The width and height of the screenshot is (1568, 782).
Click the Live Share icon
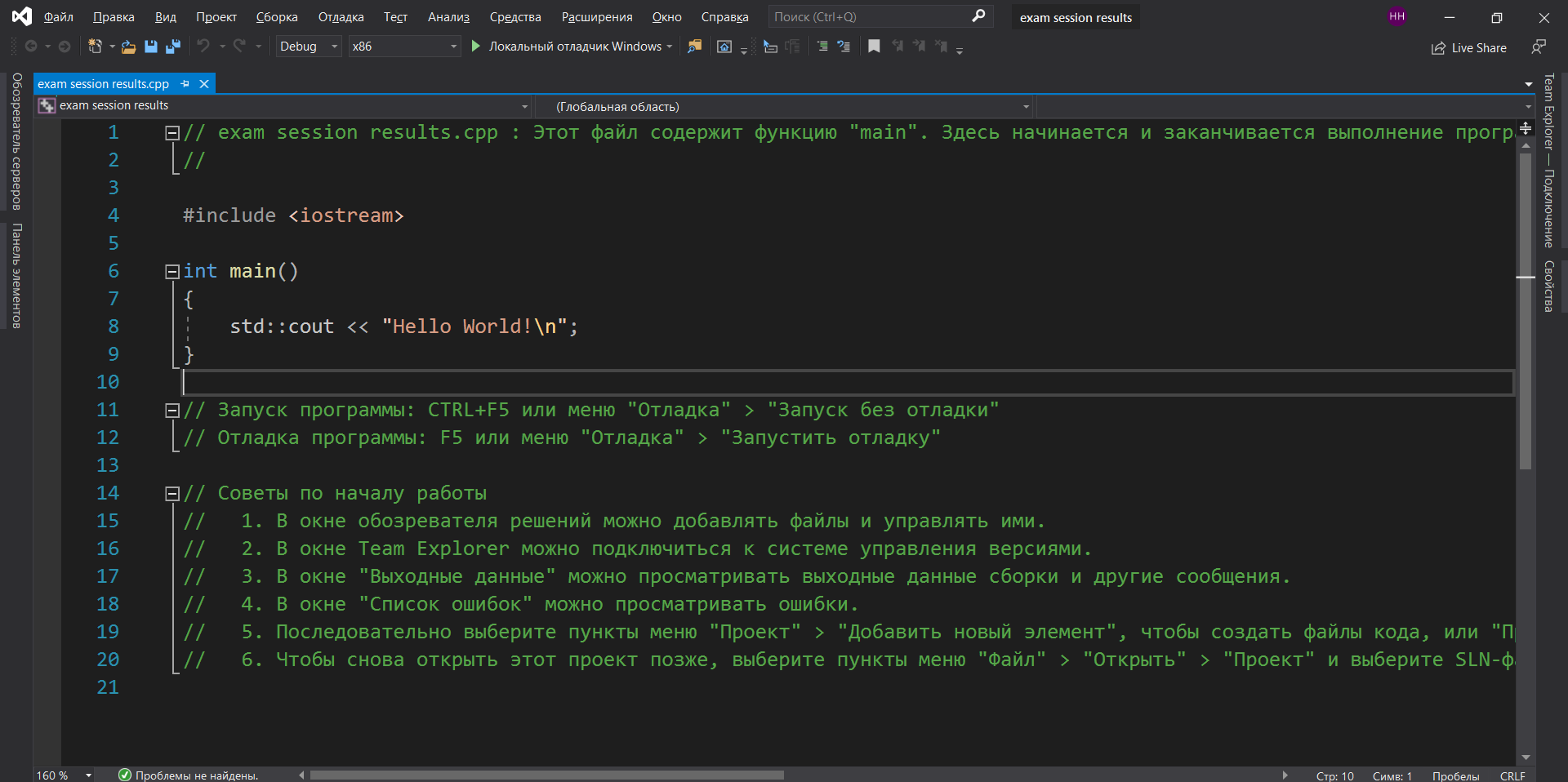point(1438,48)
